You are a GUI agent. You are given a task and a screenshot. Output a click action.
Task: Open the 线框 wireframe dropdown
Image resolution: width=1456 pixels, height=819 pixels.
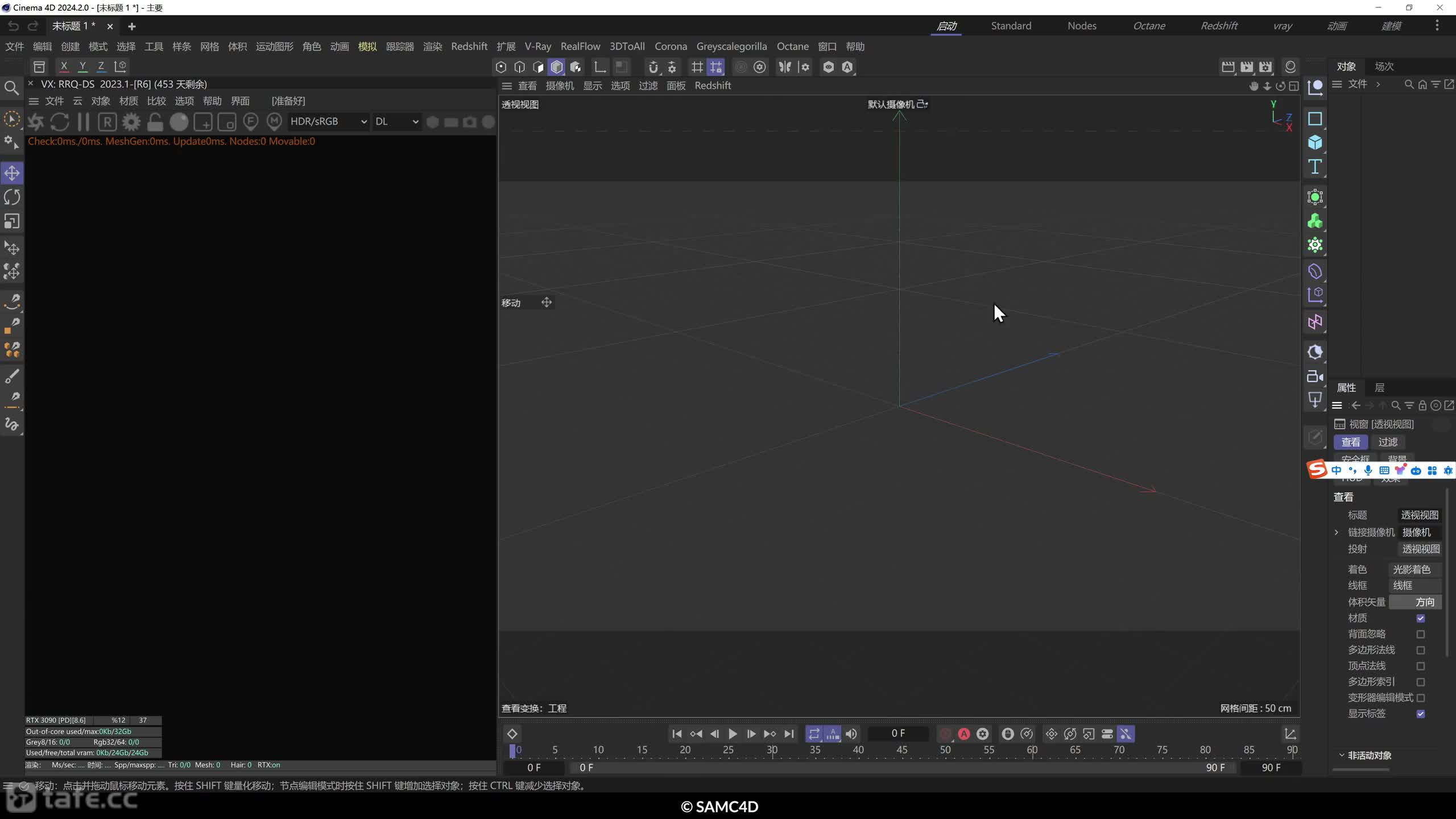click(1415, 585)
